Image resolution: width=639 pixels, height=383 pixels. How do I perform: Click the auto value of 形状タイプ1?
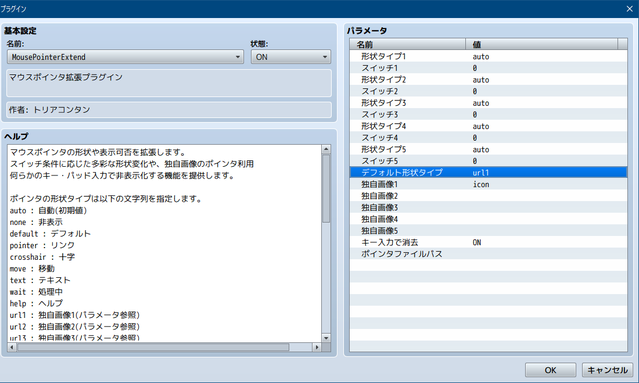[x=481, y=57]
